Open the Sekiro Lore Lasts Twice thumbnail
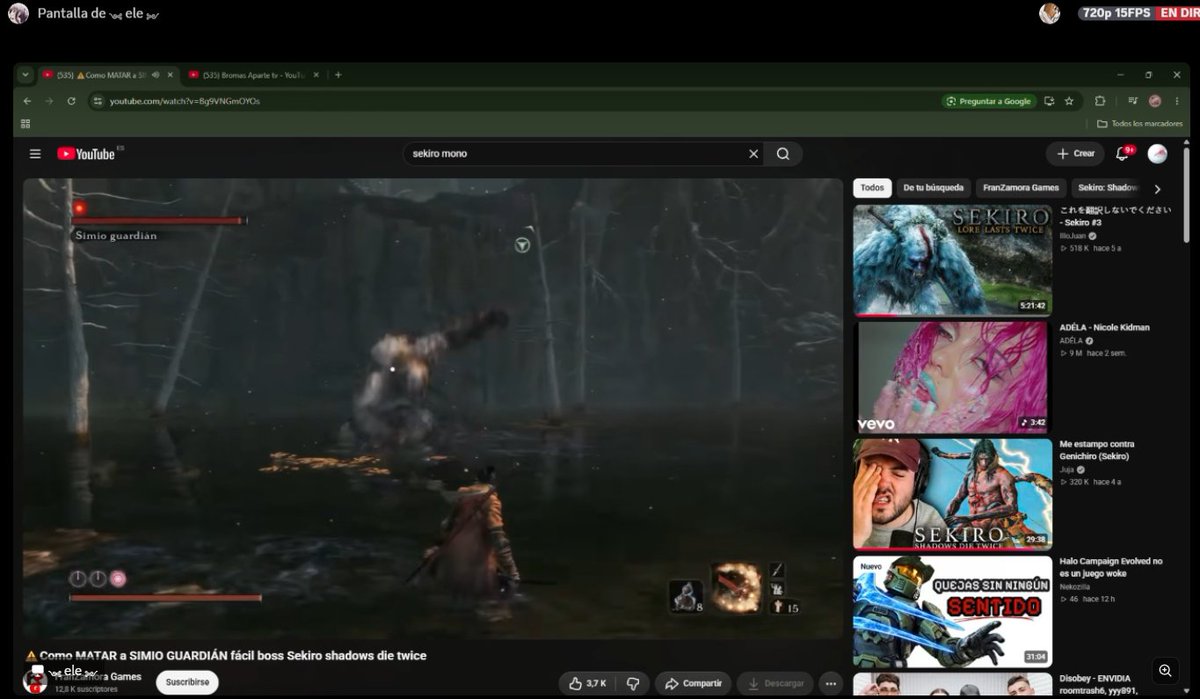The height and width of the screenshot is (699, 1200). [952, 260]
